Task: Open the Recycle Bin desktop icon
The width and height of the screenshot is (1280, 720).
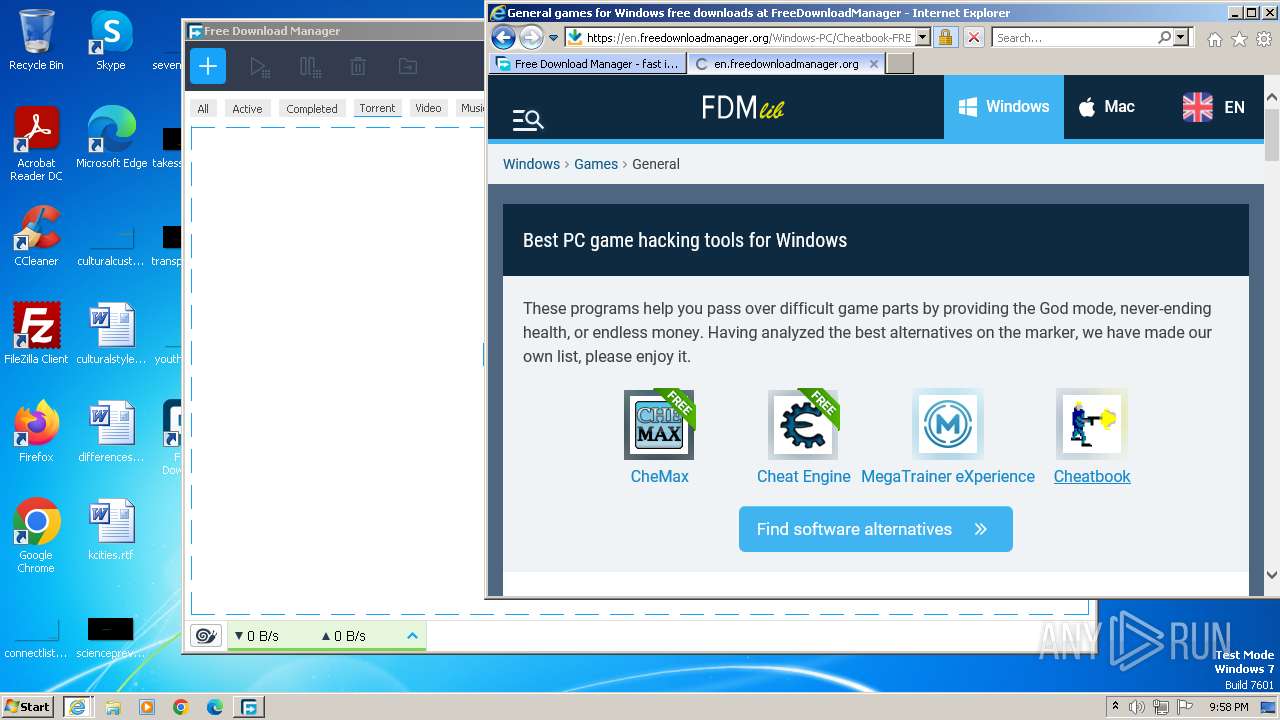Action: [36, 40]
